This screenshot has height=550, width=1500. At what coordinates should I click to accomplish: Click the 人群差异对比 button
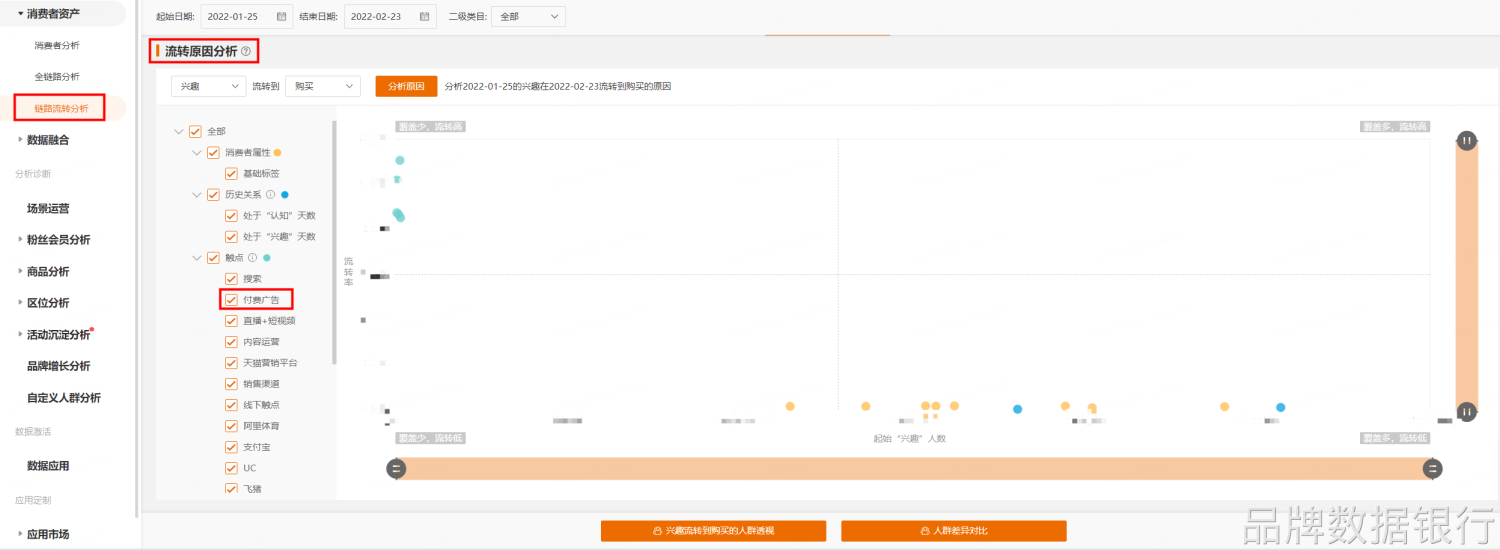tap(953, 531)
